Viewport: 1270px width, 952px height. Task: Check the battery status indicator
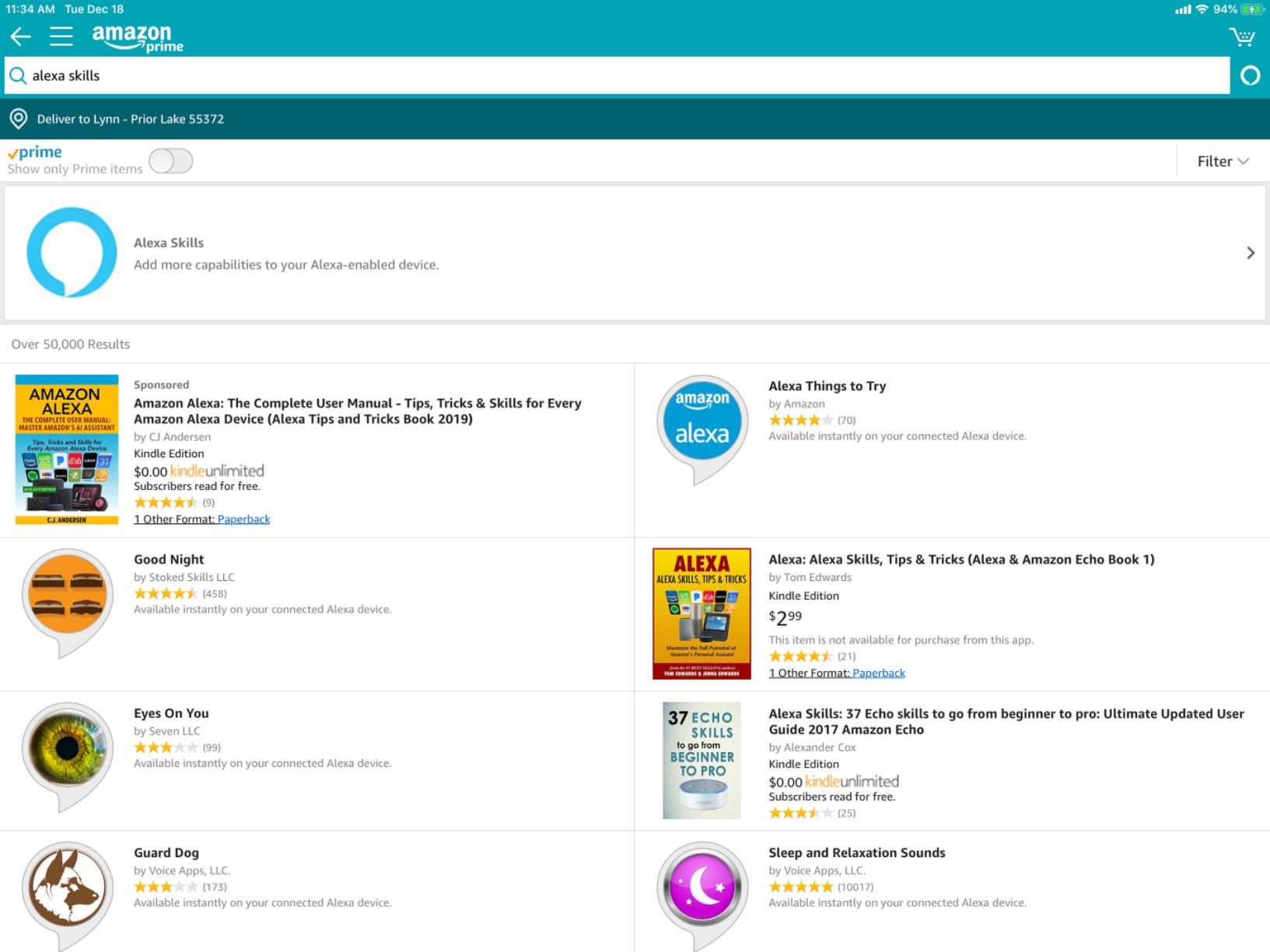pyautogui.click(x=1246, y=9)
